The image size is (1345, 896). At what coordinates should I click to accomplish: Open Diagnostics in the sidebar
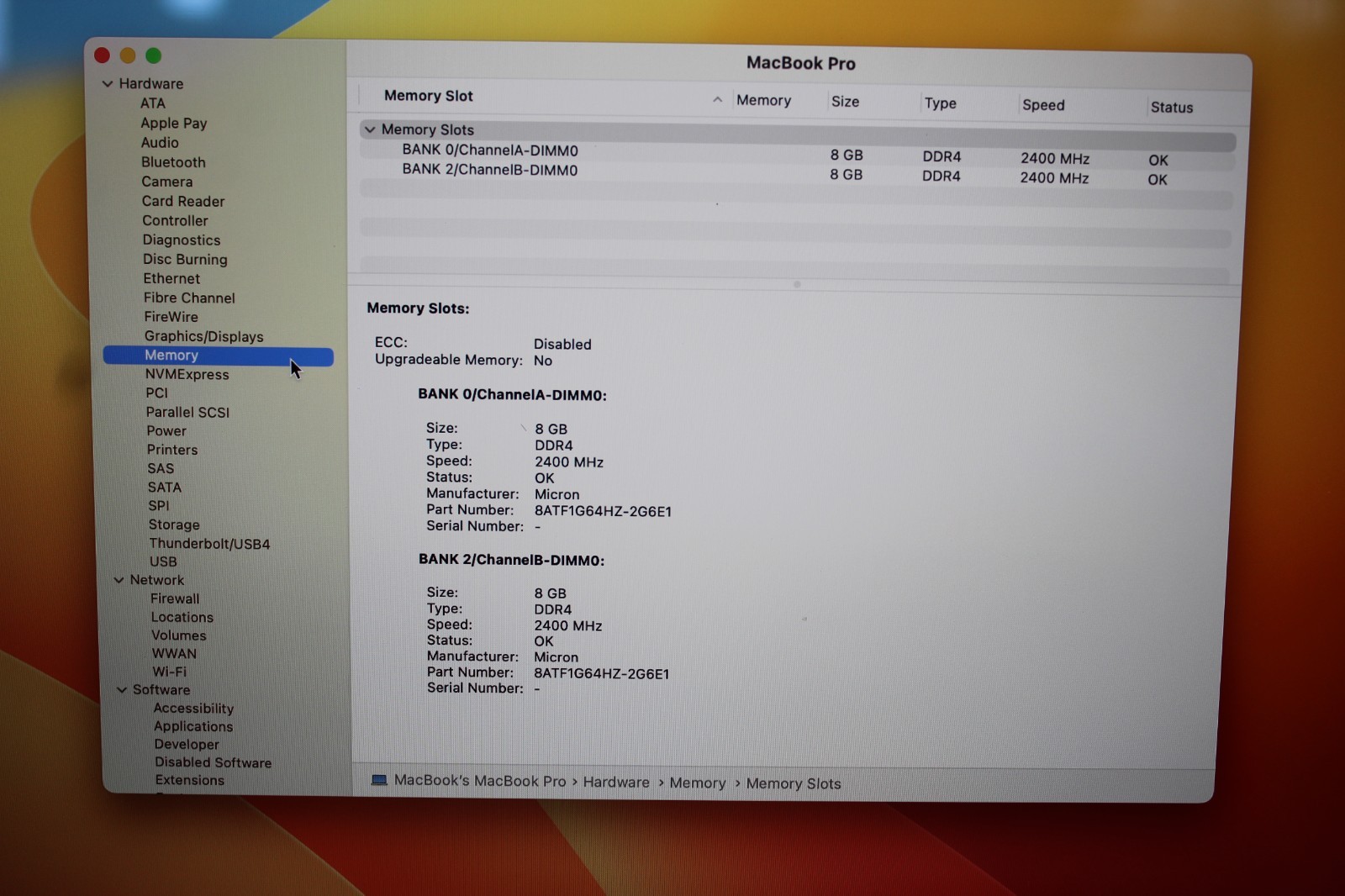click(x=182, y=240)
